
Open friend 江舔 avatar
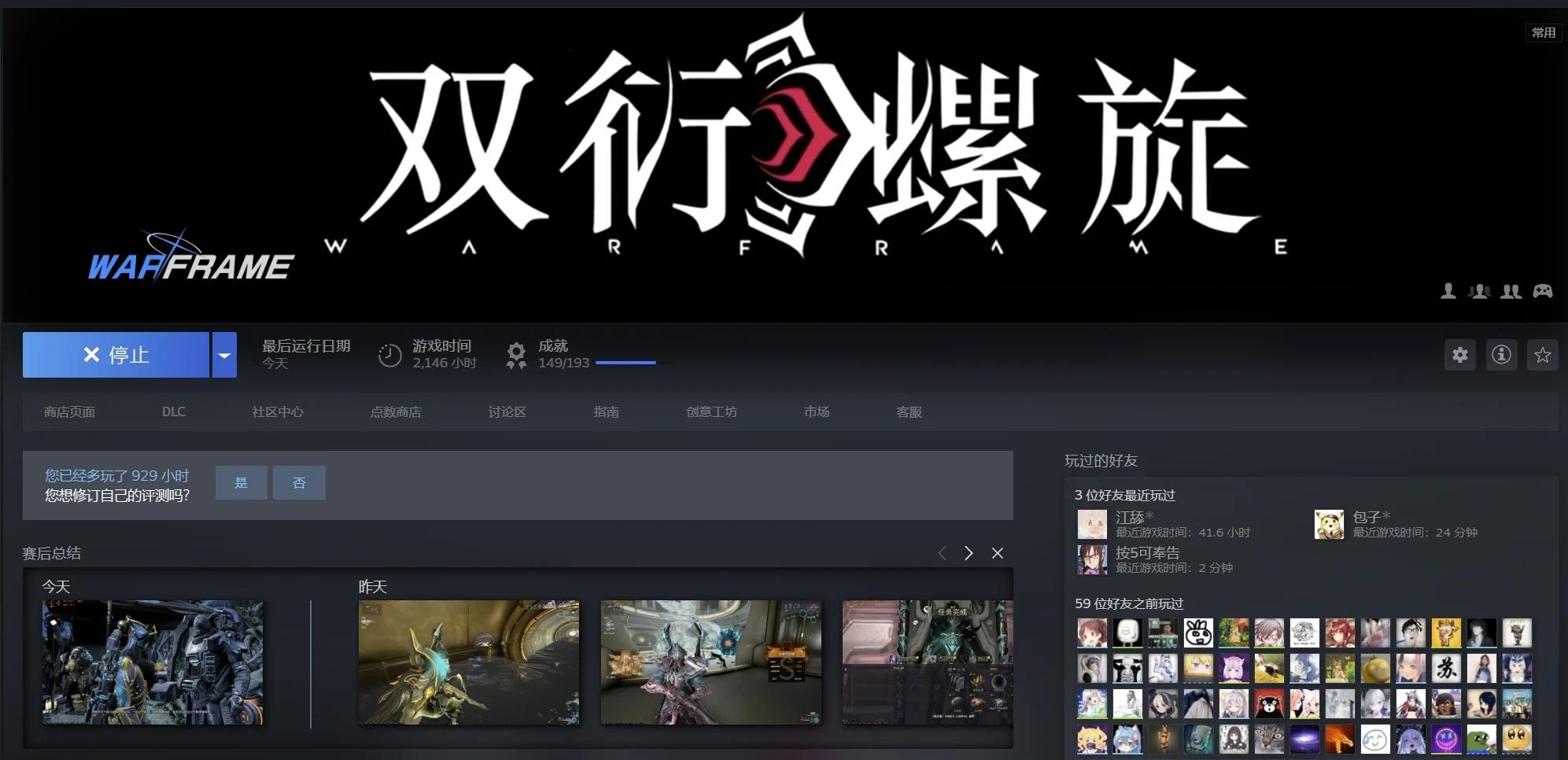1092,524
